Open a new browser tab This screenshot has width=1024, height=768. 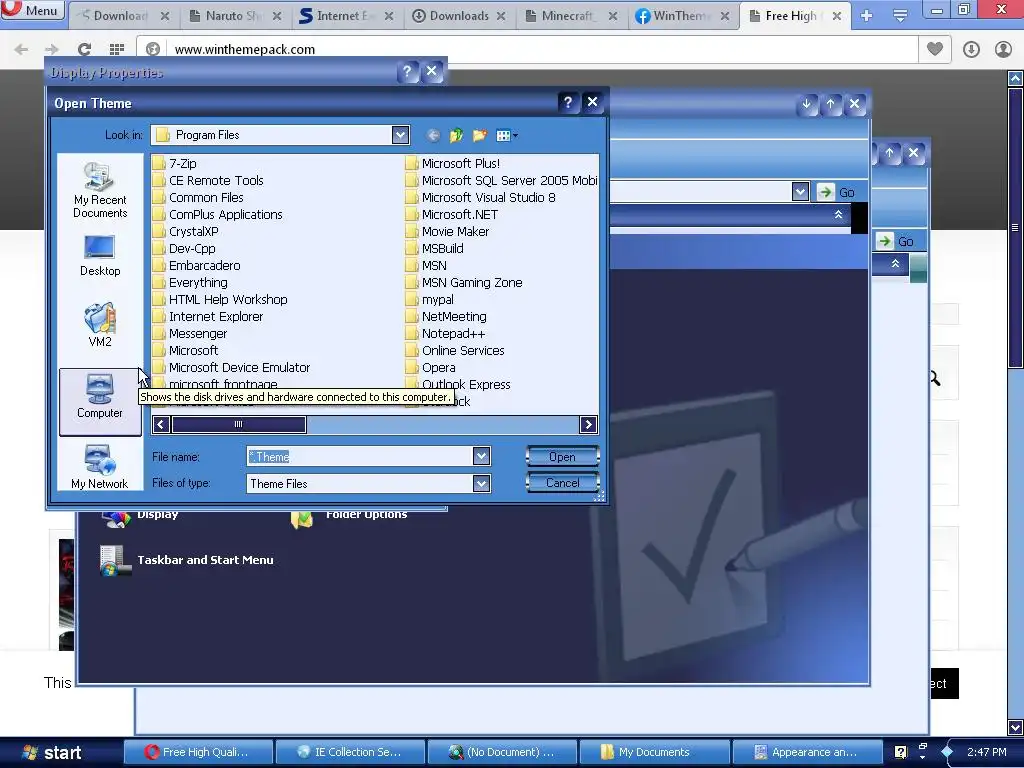point(867,16)
